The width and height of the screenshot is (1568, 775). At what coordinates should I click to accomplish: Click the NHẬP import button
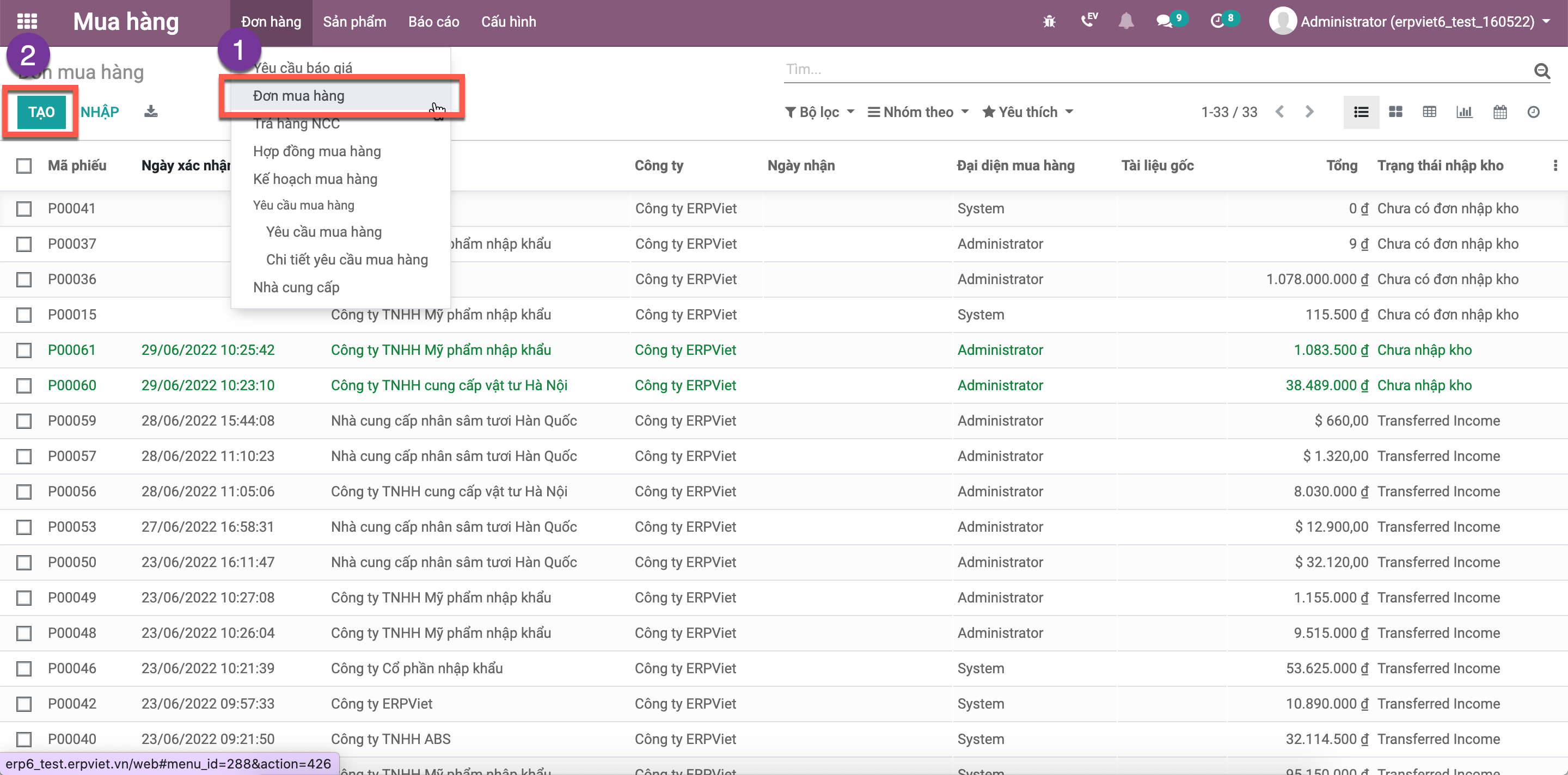(x=100, y=112)
